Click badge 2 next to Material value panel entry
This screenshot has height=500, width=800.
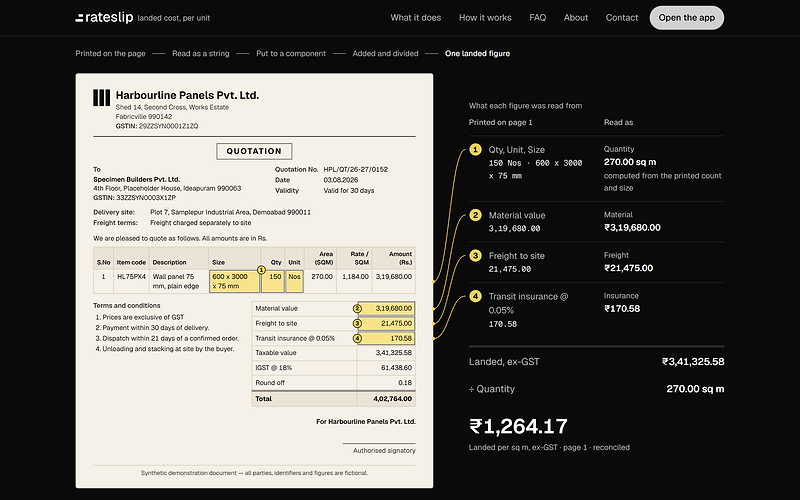(475, 215)
